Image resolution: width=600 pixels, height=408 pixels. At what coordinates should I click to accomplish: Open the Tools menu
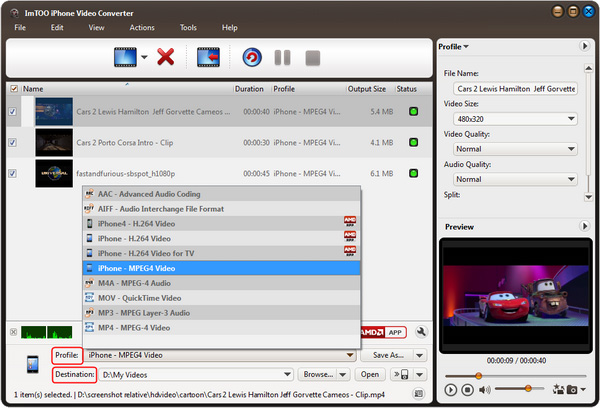coord(188,28)
